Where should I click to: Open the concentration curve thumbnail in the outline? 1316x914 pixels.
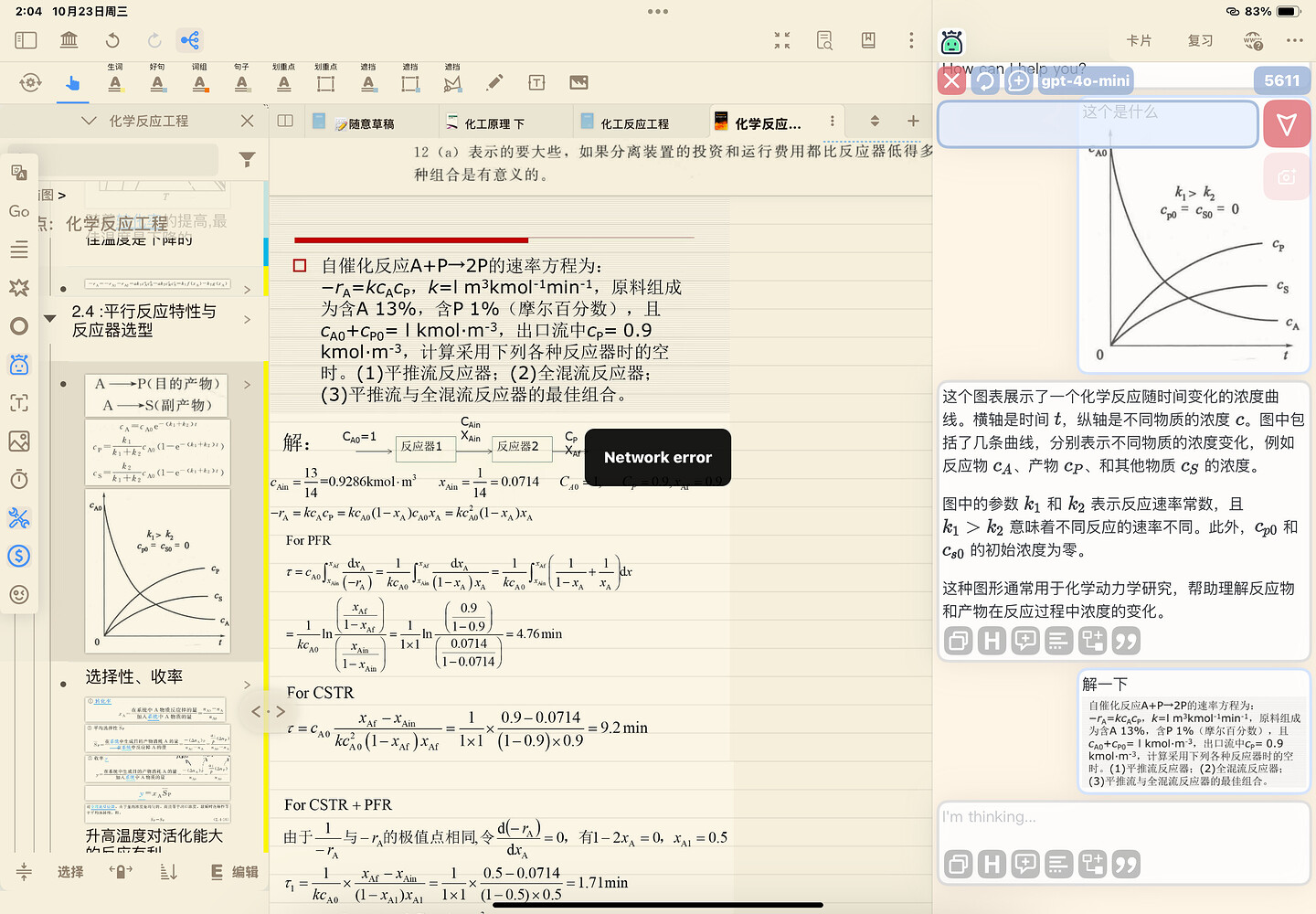(x=158, y=571)
